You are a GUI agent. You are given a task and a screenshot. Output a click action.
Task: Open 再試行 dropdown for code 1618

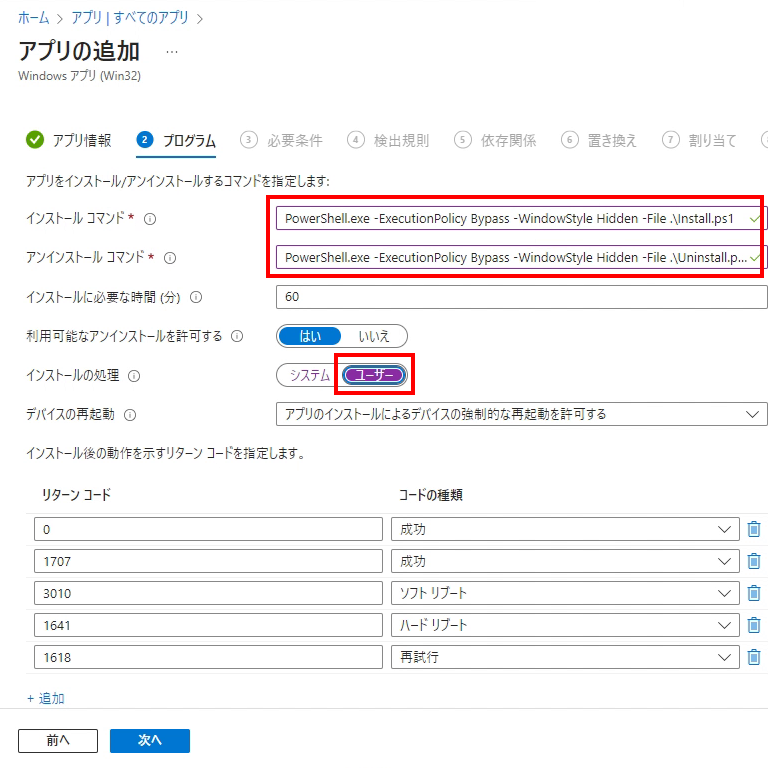(x=565, y=657)
